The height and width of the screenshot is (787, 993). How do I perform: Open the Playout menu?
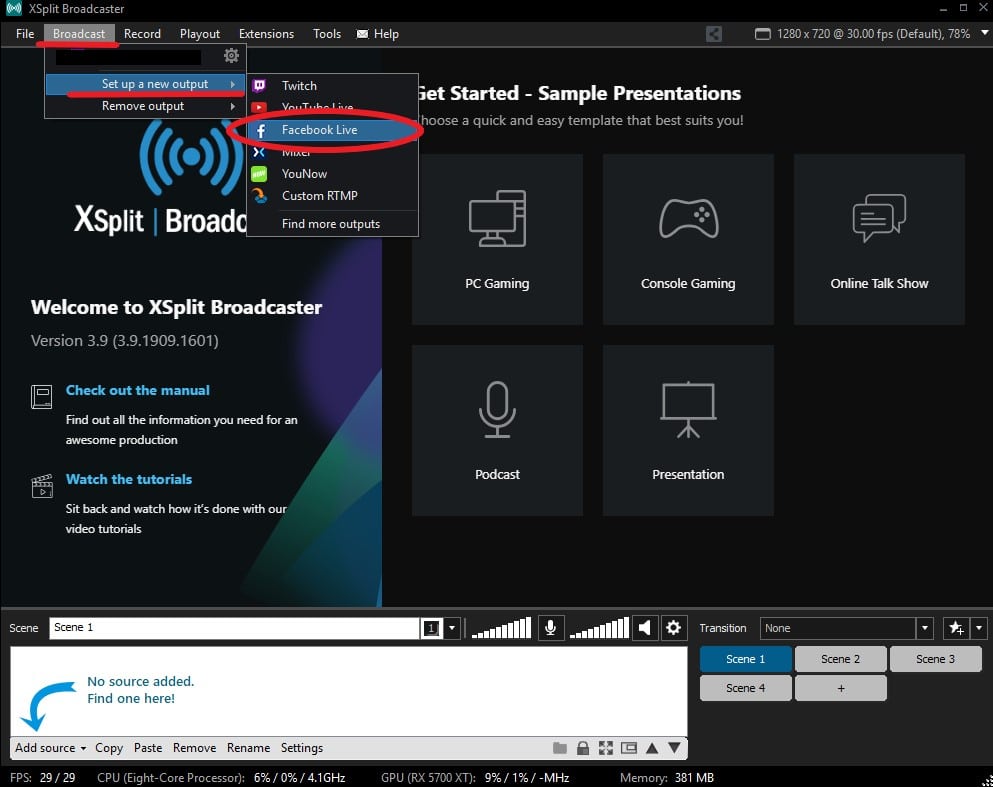200,34
